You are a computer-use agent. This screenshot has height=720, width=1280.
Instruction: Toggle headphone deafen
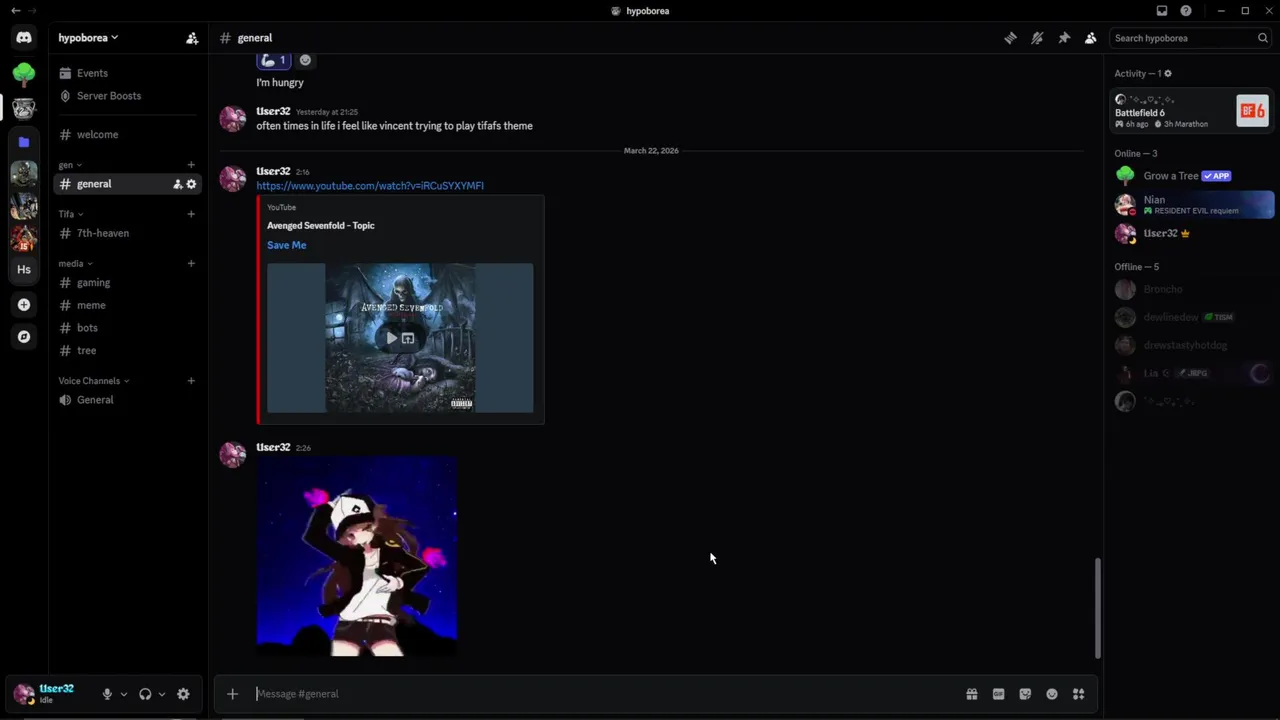click(145, 694)
